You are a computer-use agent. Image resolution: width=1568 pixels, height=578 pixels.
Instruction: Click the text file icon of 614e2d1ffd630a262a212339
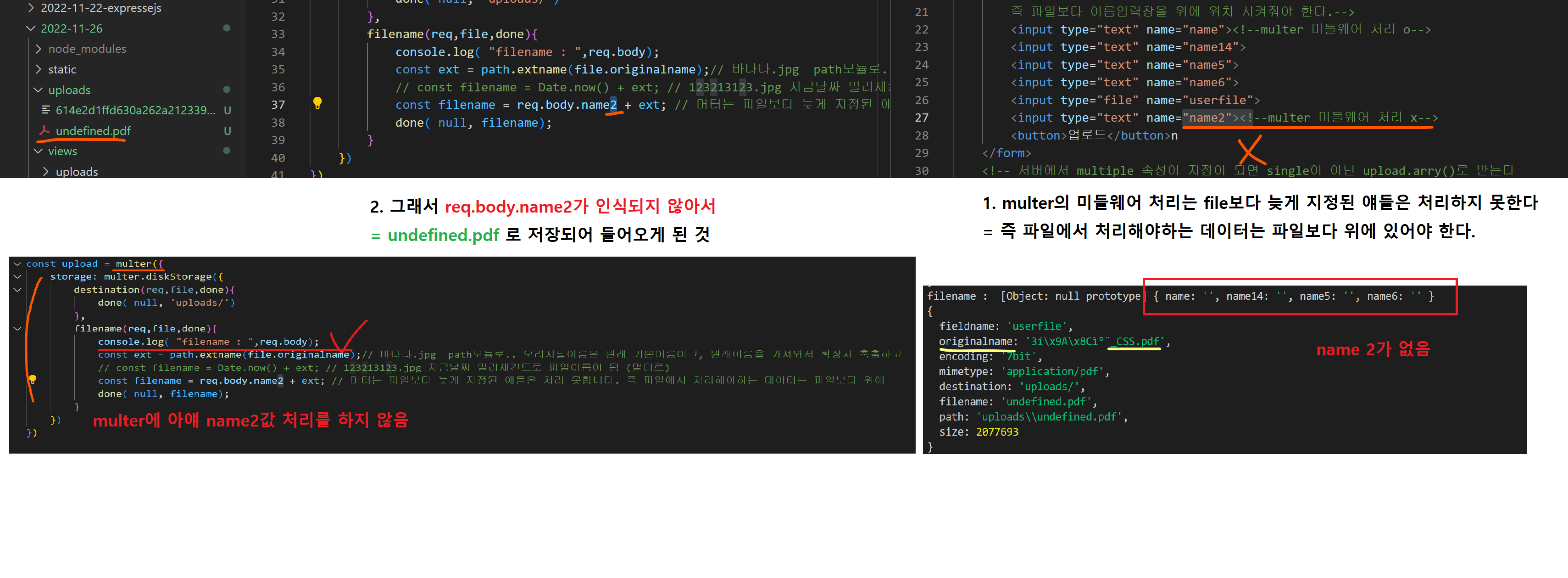coord(46,110)
